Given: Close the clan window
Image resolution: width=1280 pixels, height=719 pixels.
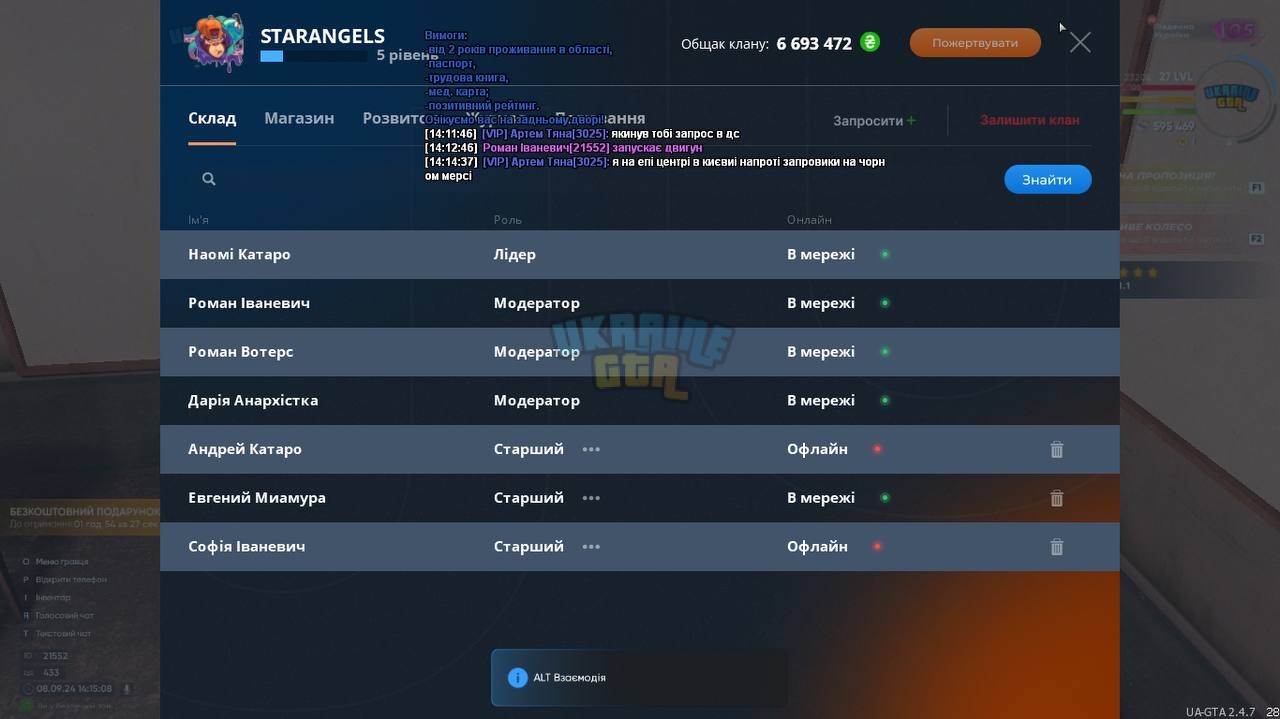Looking at the screenshot, I should (1080, 42).
